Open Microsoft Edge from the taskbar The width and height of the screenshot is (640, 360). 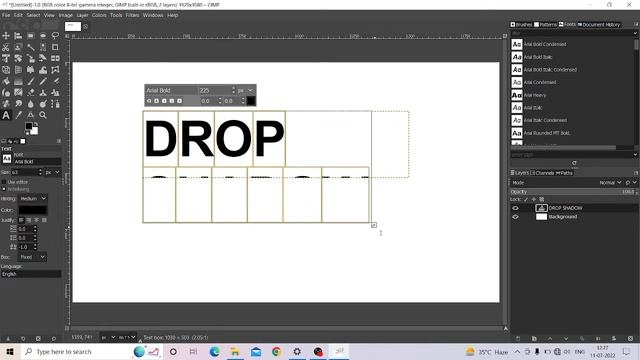point(214,351)
